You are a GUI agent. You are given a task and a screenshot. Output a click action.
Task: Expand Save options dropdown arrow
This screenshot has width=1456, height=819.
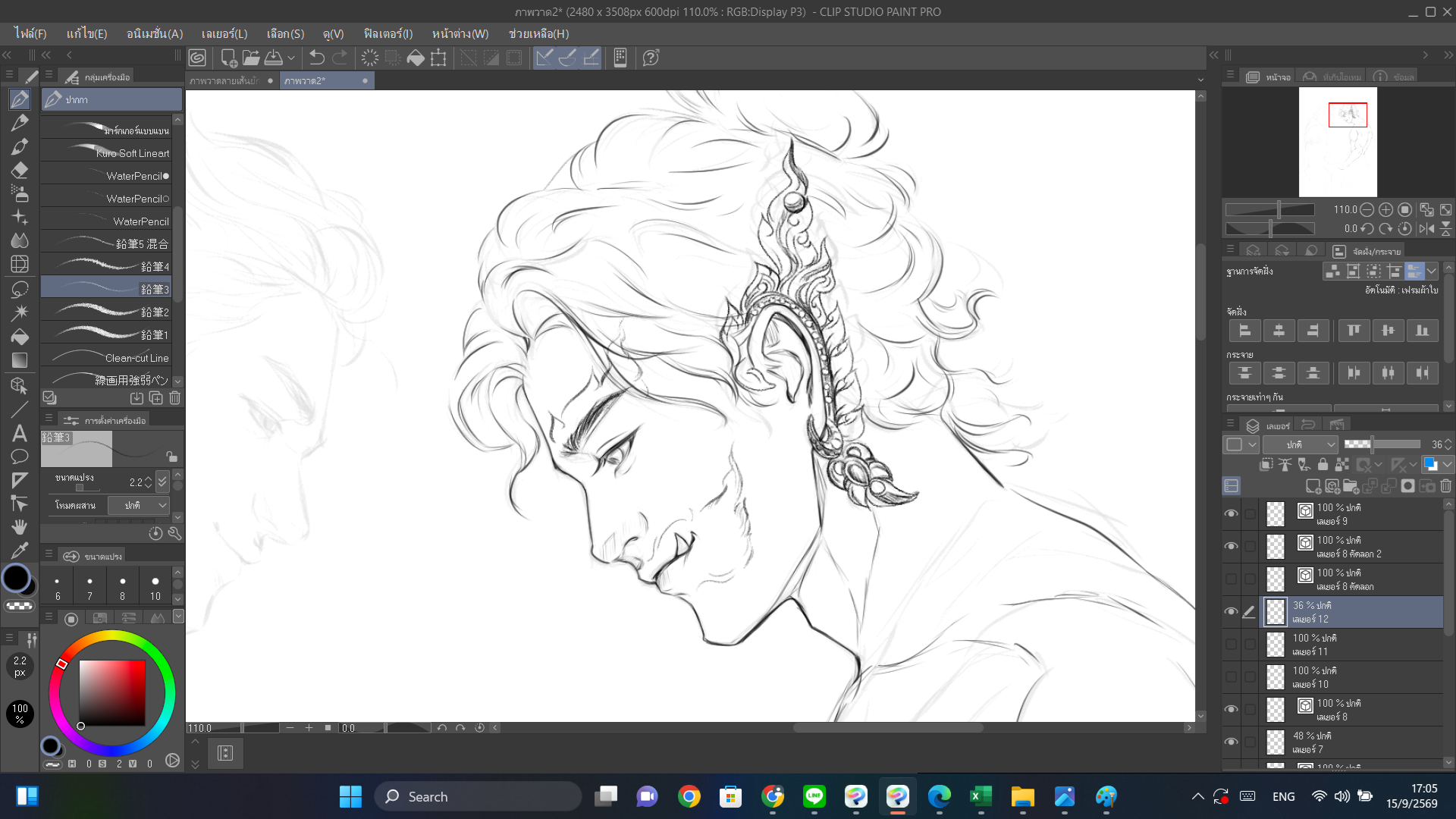[291, 58]
